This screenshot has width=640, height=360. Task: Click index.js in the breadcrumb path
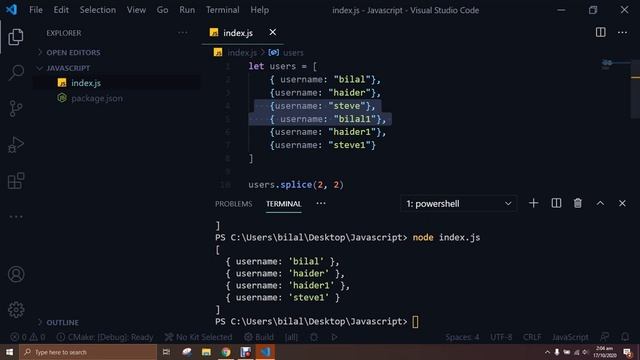point(242,53)
